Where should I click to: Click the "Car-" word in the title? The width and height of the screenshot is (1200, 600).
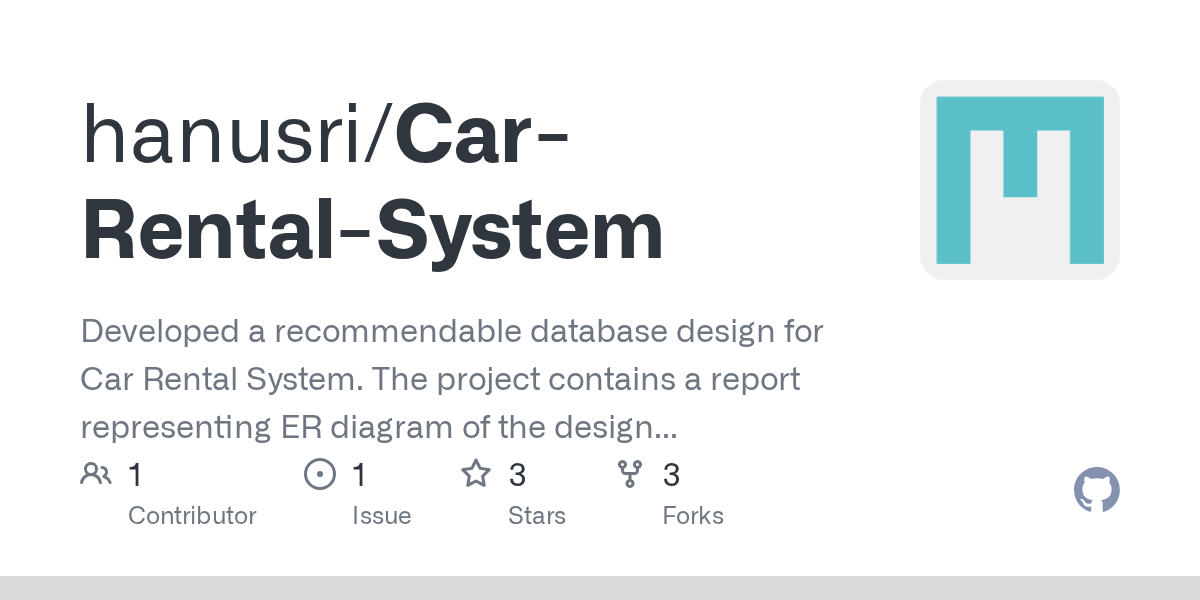(x=482, y=135)
